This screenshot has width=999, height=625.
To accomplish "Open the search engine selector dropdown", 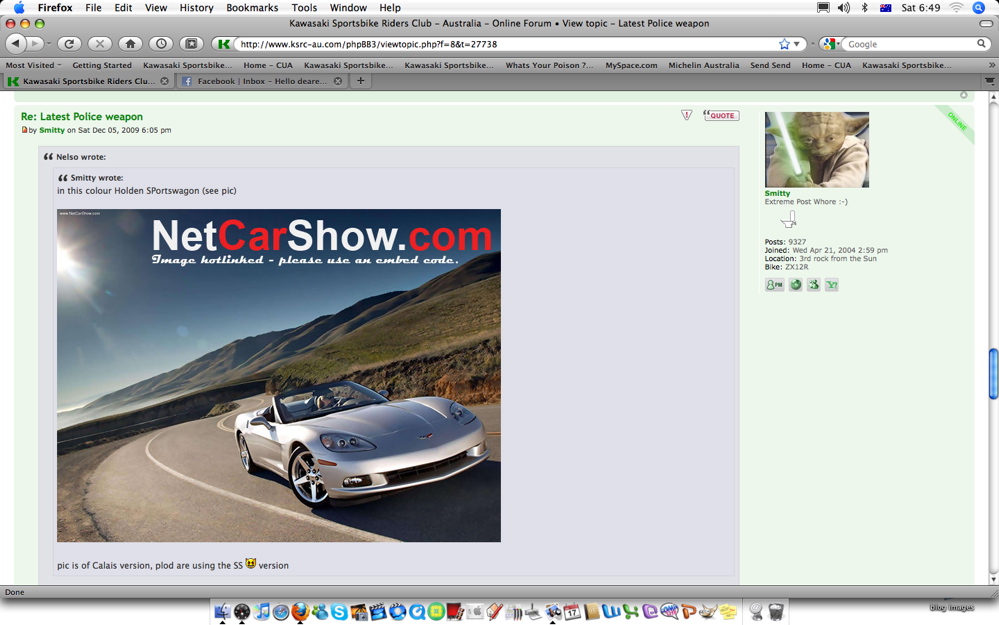I will point(830,44).
